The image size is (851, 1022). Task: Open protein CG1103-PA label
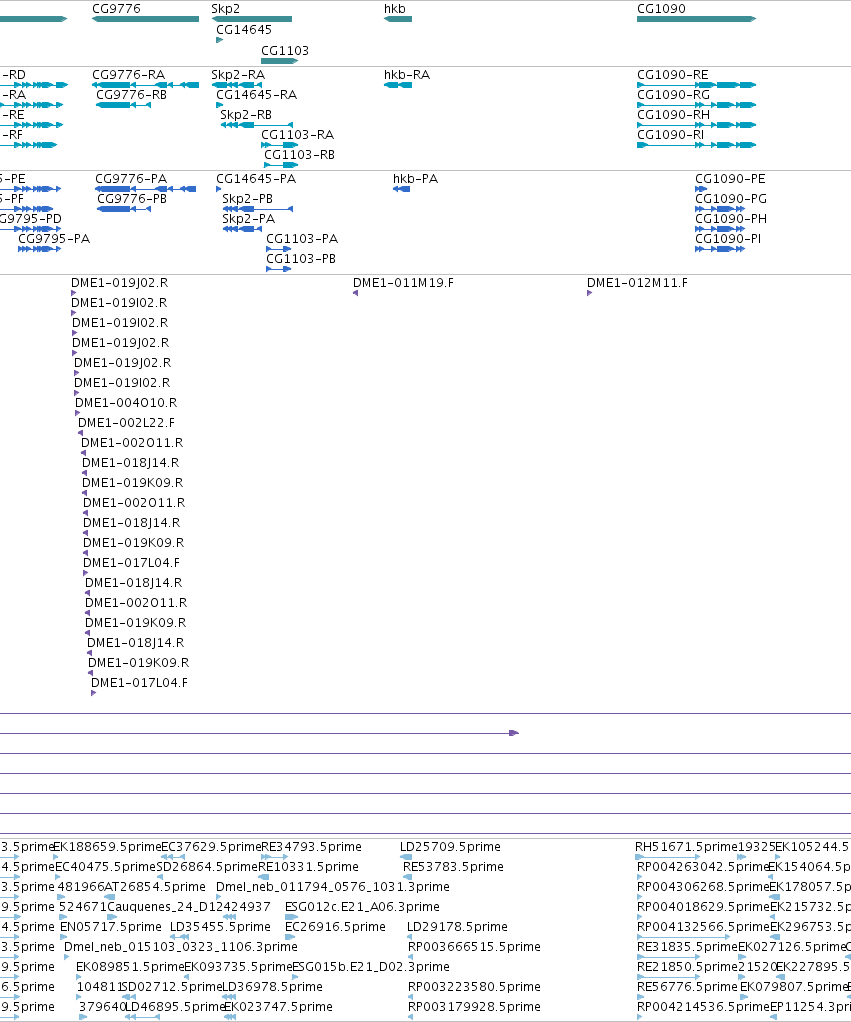(x=302, y=239)
